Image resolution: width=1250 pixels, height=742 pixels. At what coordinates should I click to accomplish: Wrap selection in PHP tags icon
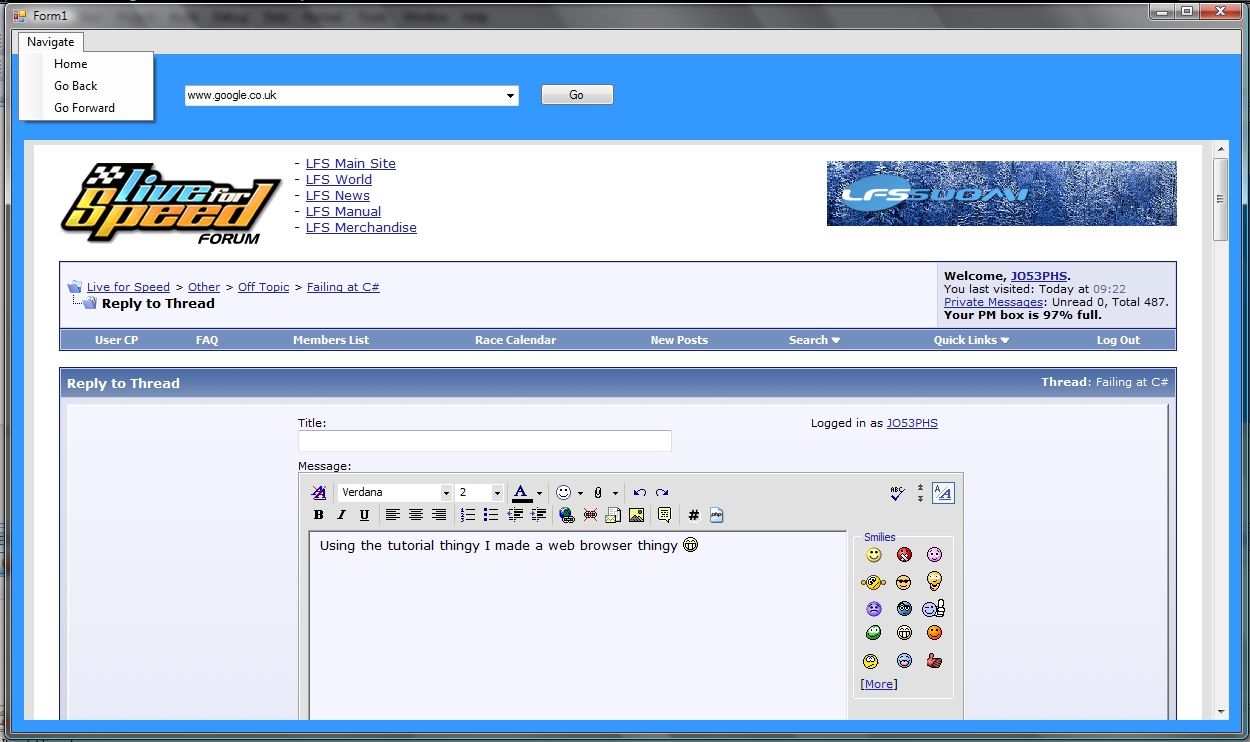coord(716,515)
